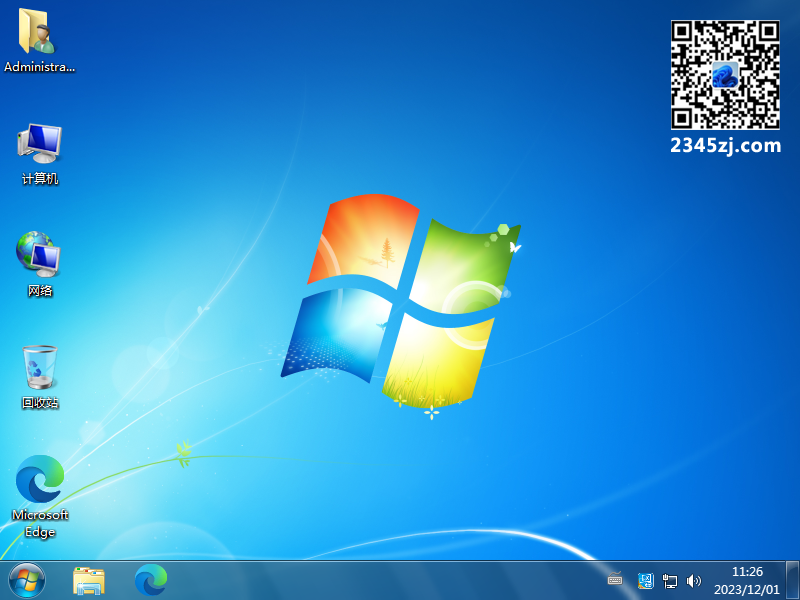The image size is (800, 600).
Task: Select the 计算机 desktop icon
Action: coord(39,154)
